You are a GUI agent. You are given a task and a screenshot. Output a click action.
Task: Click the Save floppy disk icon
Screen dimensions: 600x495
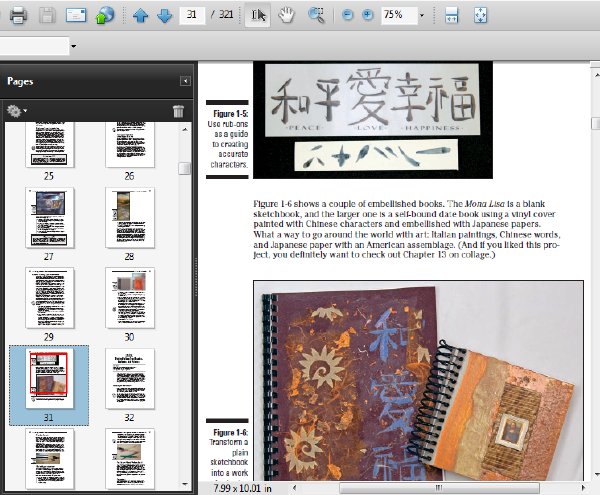[x=47, y=15]
